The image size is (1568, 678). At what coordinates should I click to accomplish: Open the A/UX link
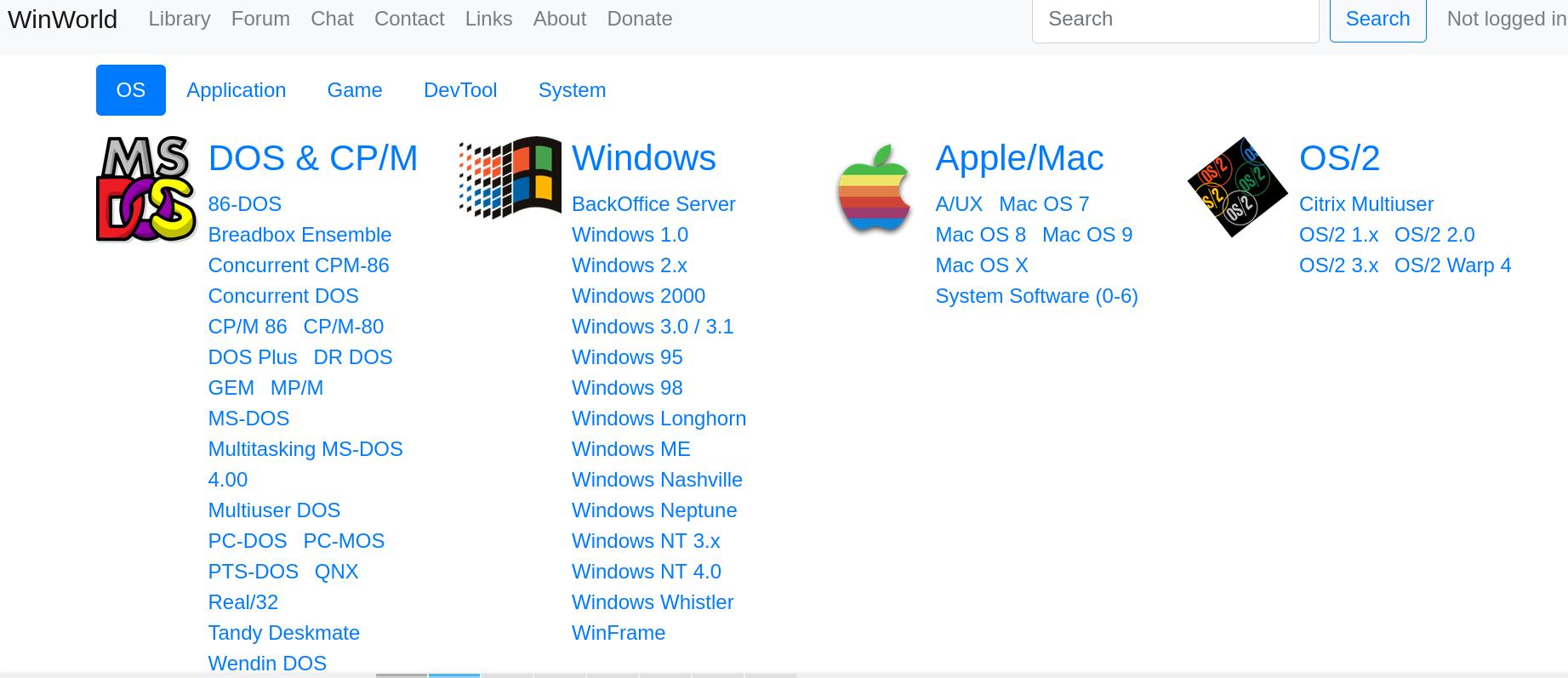coord(959,204)
